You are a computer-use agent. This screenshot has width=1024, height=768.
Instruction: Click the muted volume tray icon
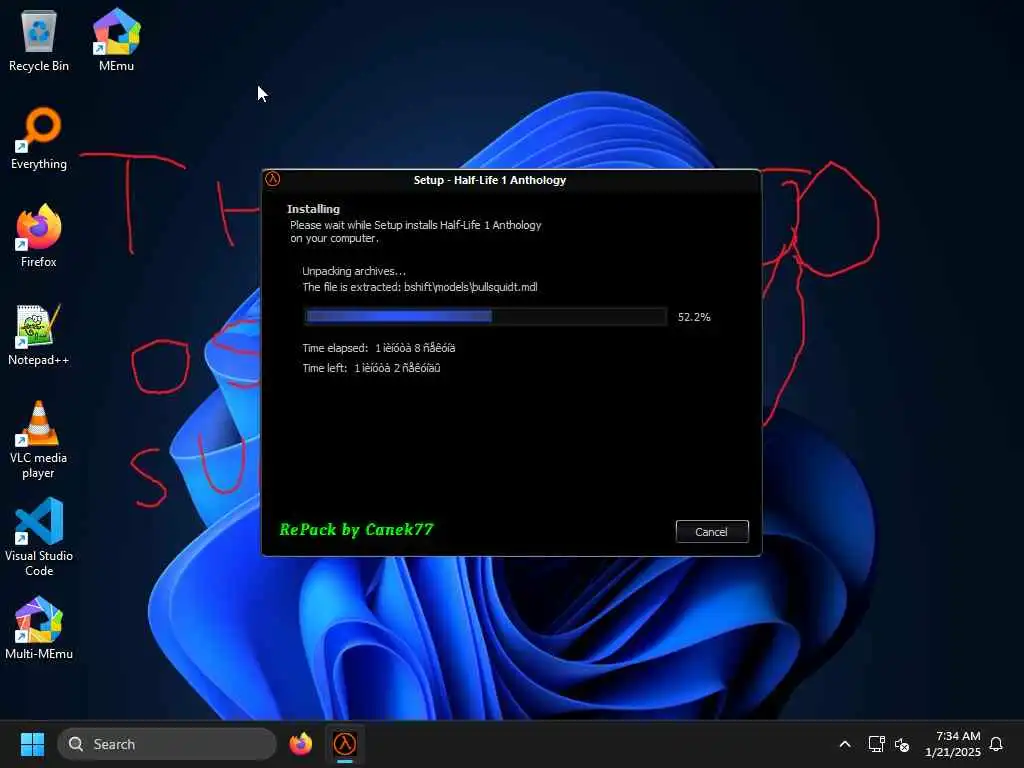click(x=902, y=744)
